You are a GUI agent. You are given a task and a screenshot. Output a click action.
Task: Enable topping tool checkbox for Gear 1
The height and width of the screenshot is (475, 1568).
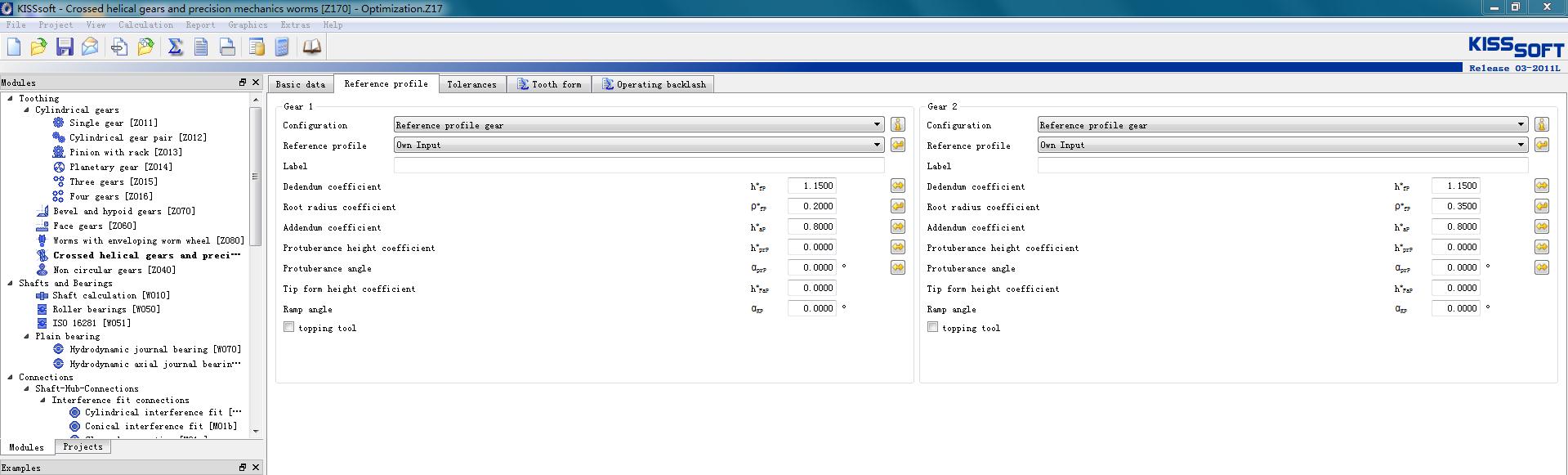[x=288, y=327]
